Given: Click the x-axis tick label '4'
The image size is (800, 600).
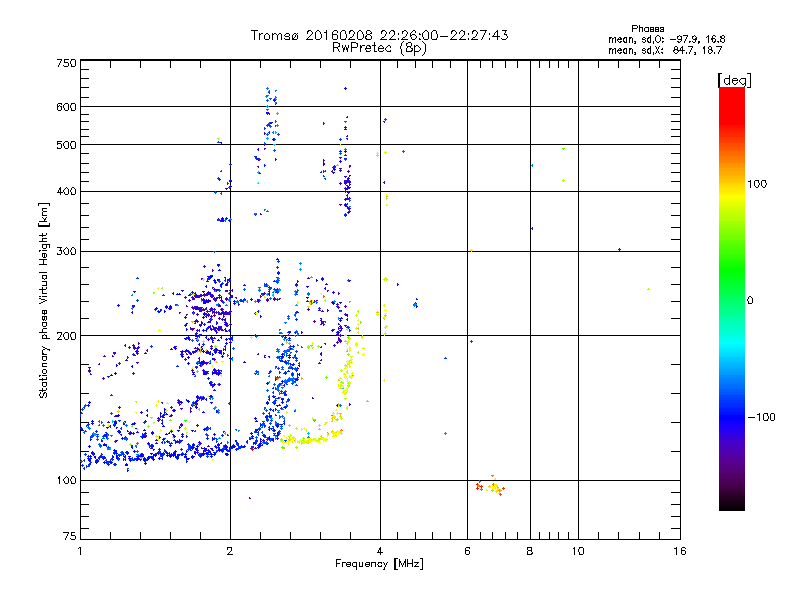Looking at the screenshot, I should [x=380, y=551].
